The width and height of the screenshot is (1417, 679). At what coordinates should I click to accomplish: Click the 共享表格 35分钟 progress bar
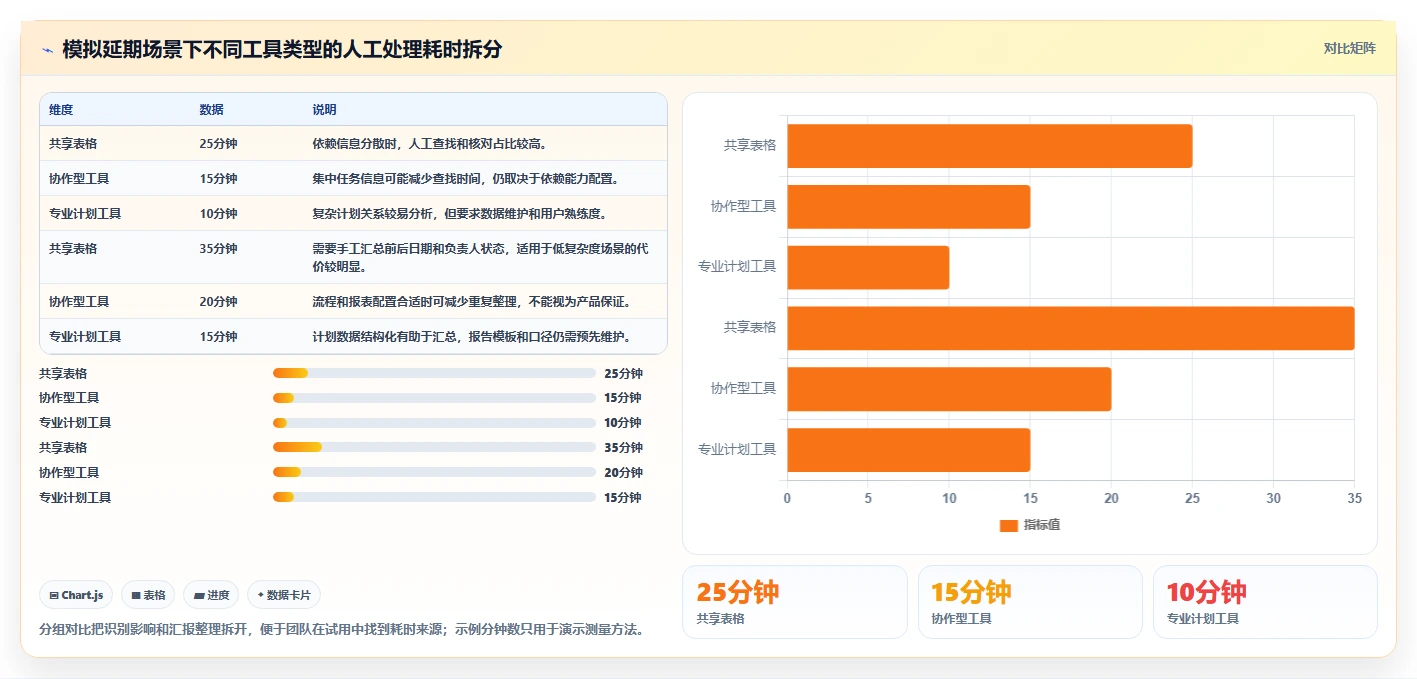pos(434,447)
